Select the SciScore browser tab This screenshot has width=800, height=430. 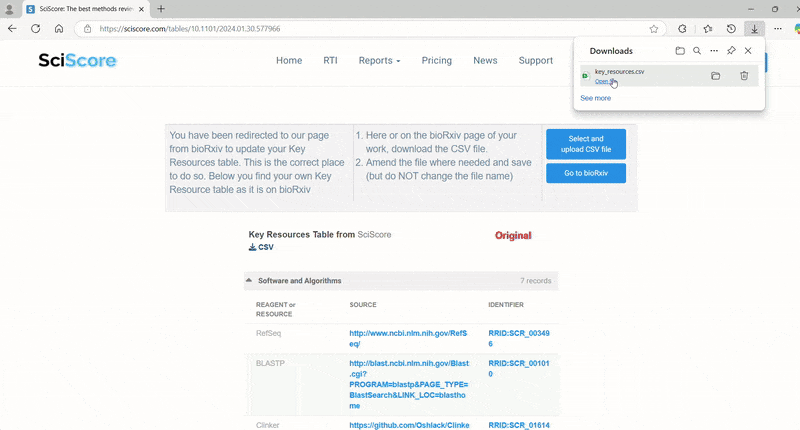click(x=86, y=9)
